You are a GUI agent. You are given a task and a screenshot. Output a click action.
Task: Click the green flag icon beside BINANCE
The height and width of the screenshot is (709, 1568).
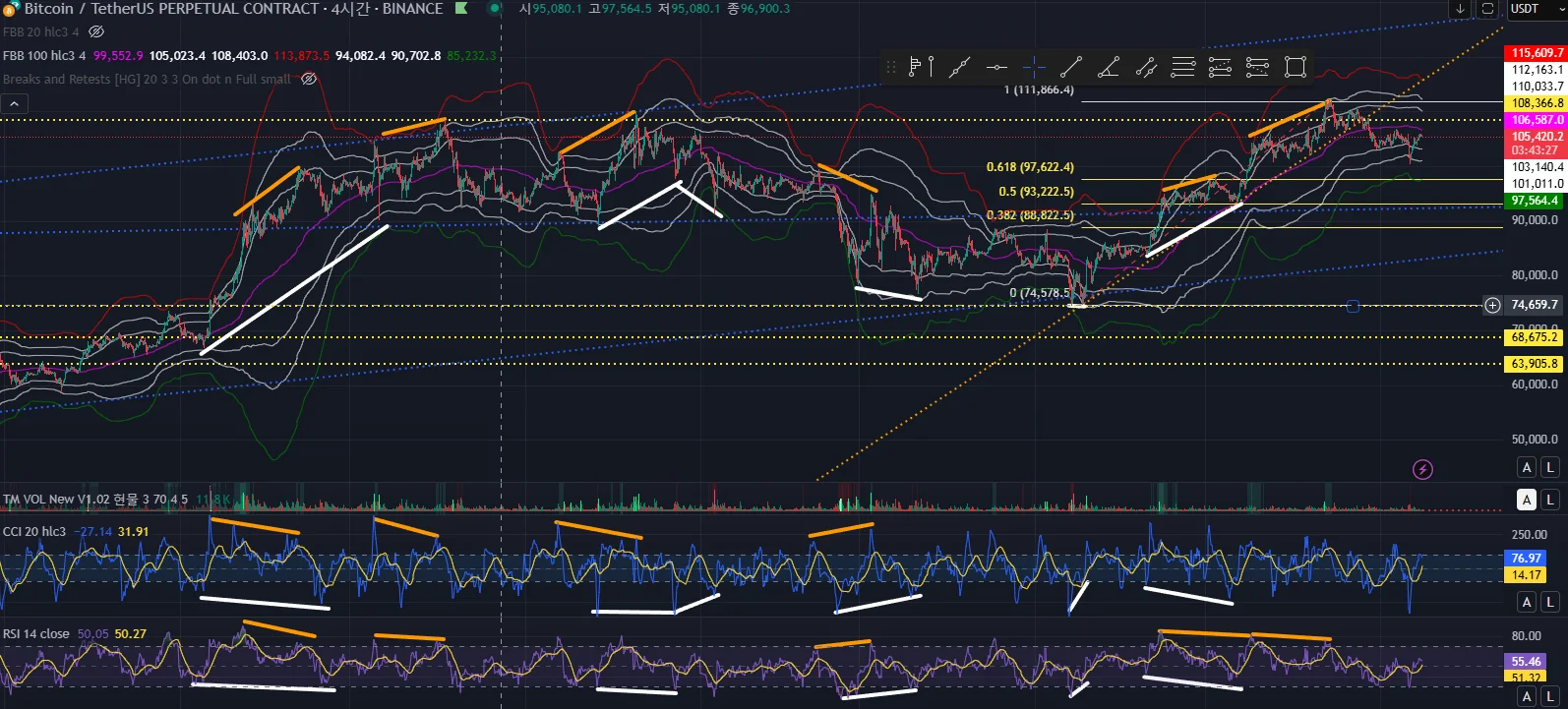pos(460,8)
